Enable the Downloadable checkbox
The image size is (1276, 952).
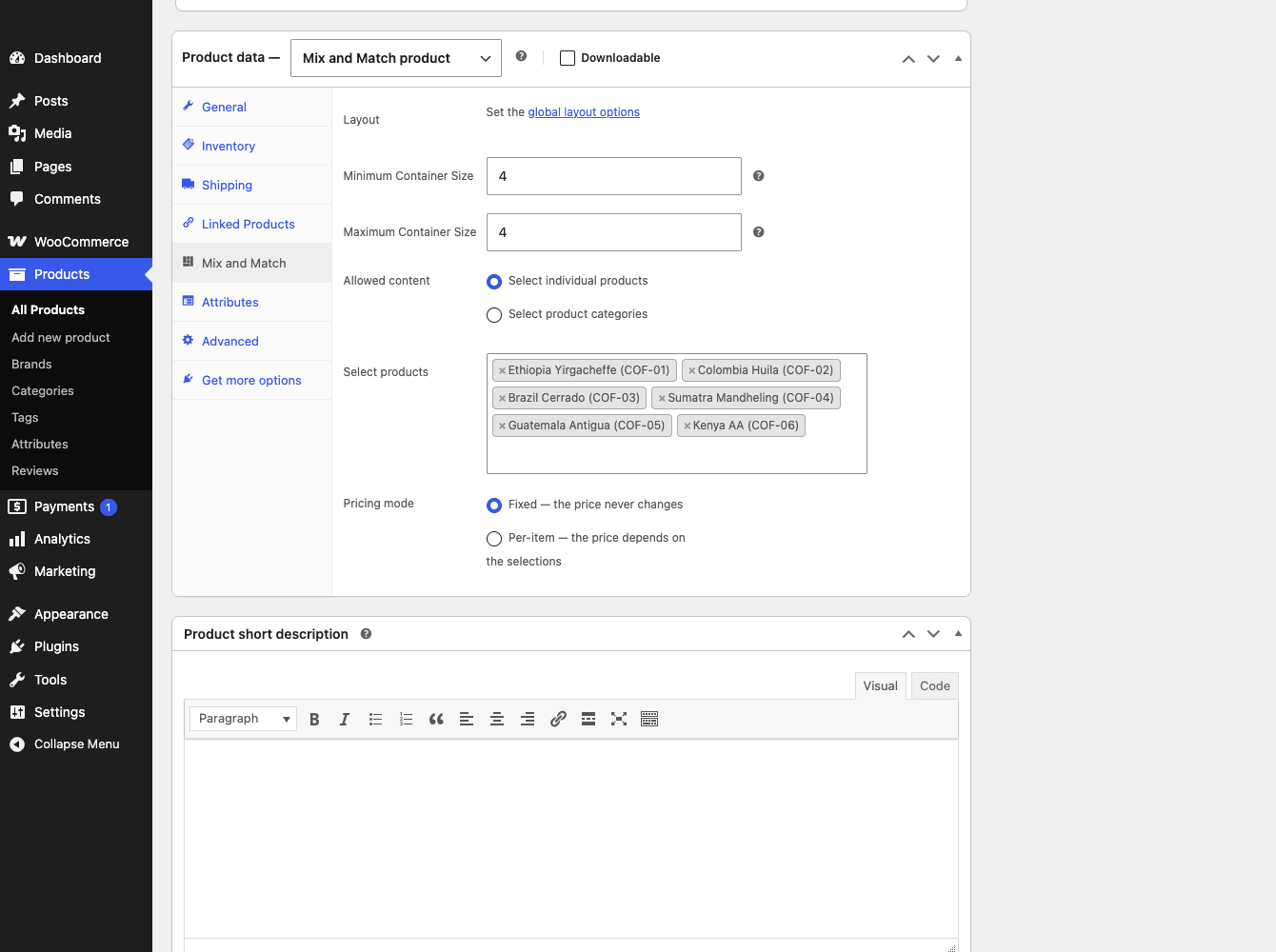(568, 58)
